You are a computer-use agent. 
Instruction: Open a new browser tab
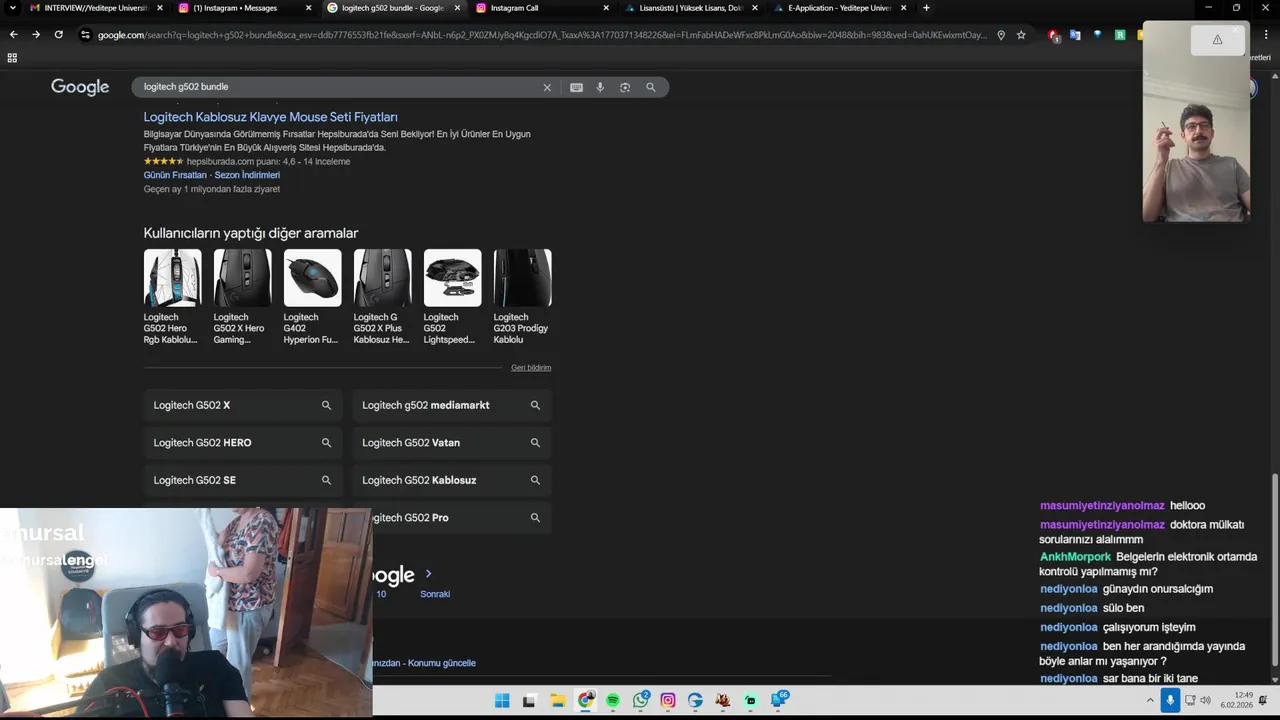coord(926,8)
